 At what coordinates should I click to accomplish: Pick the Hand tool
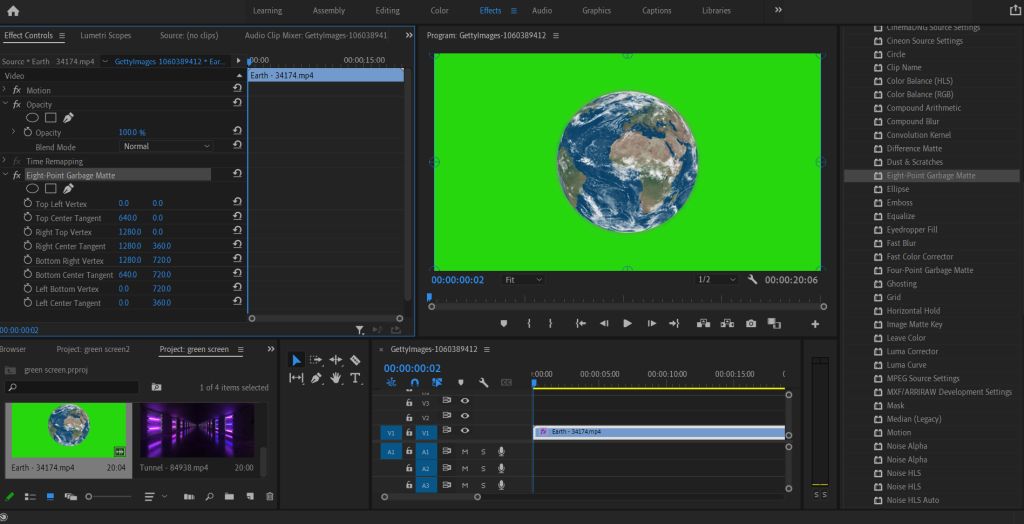tap(336, 378)
